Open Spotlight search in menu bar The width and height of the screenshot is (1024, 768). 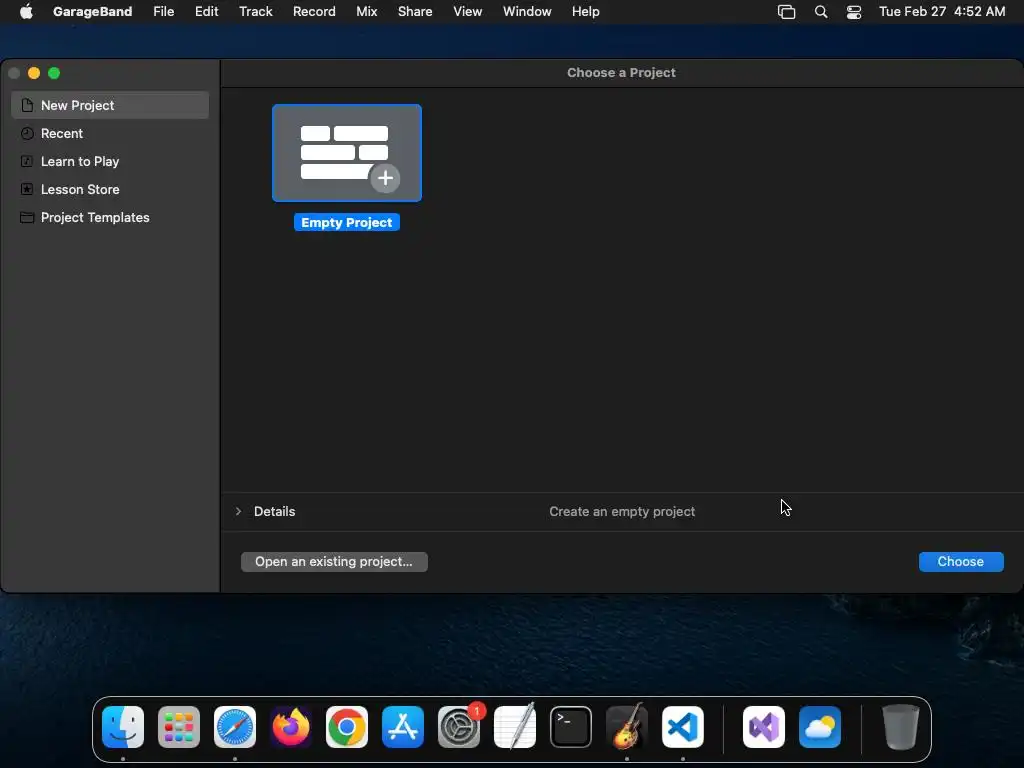point(821,12)
